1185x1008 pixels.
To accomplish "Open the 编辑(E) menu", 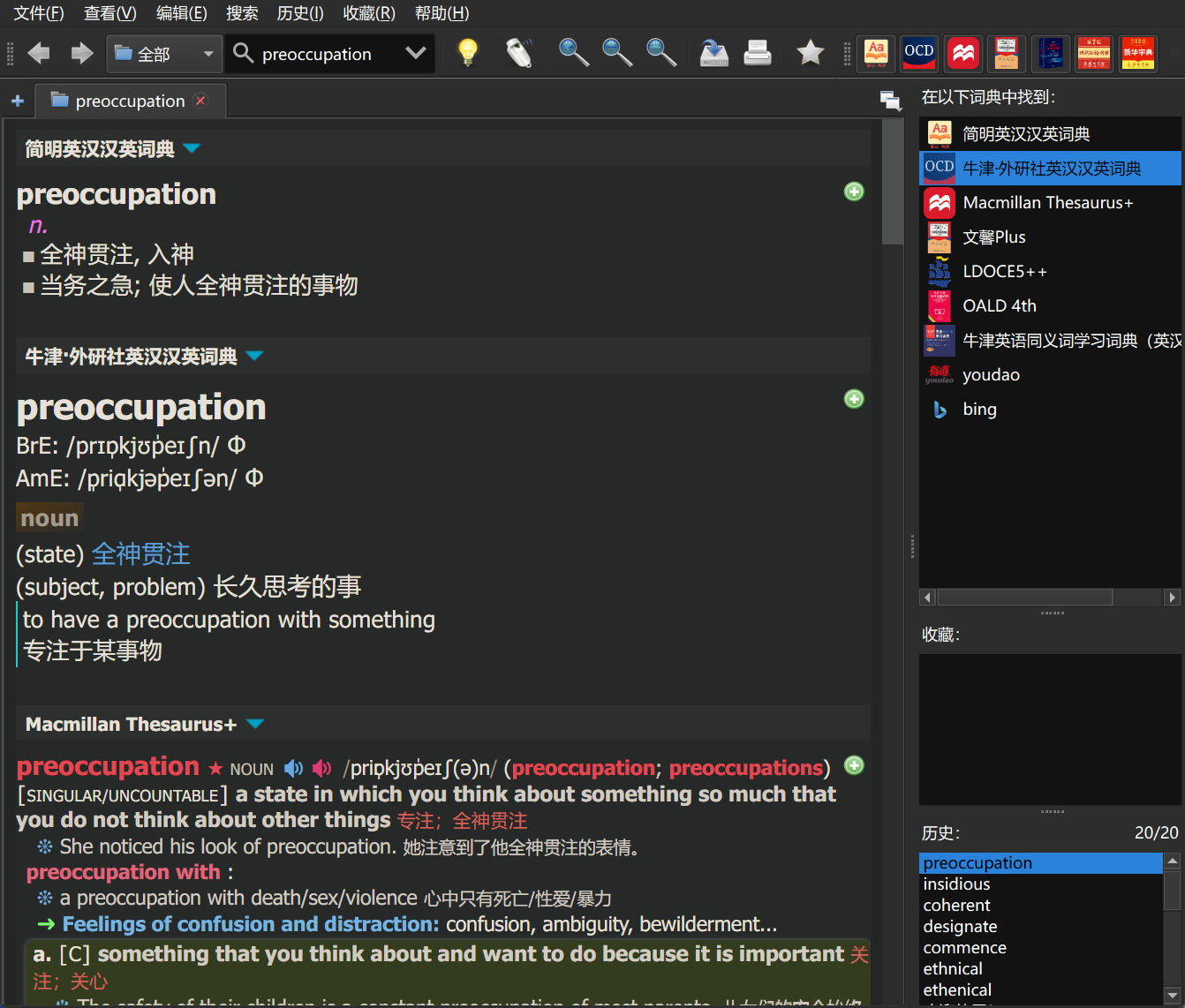I will tap(182, 13).
